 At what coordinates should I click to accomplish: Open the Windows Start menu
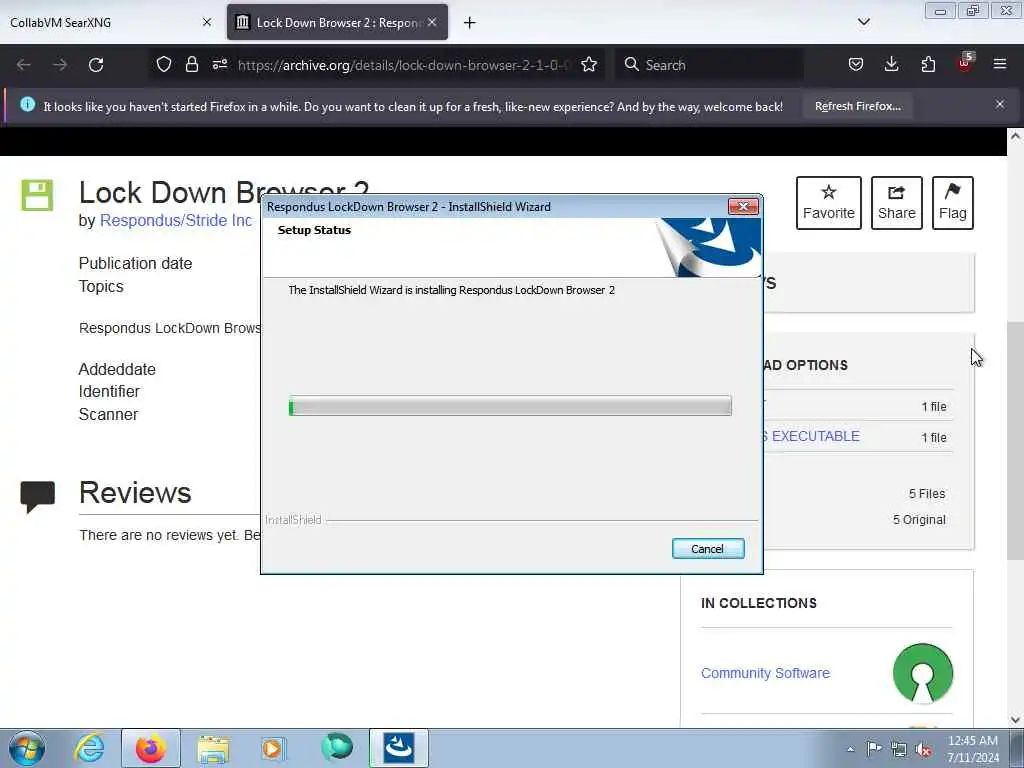[27, 748]
